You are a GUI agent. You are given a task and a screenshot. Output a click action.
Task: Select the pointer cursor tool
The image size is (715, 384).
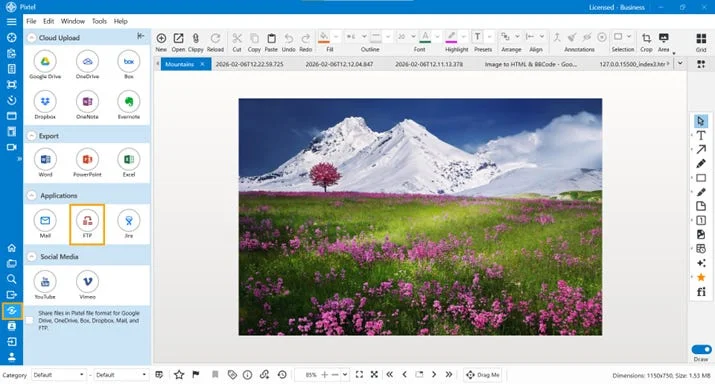(x=701, y=121)
